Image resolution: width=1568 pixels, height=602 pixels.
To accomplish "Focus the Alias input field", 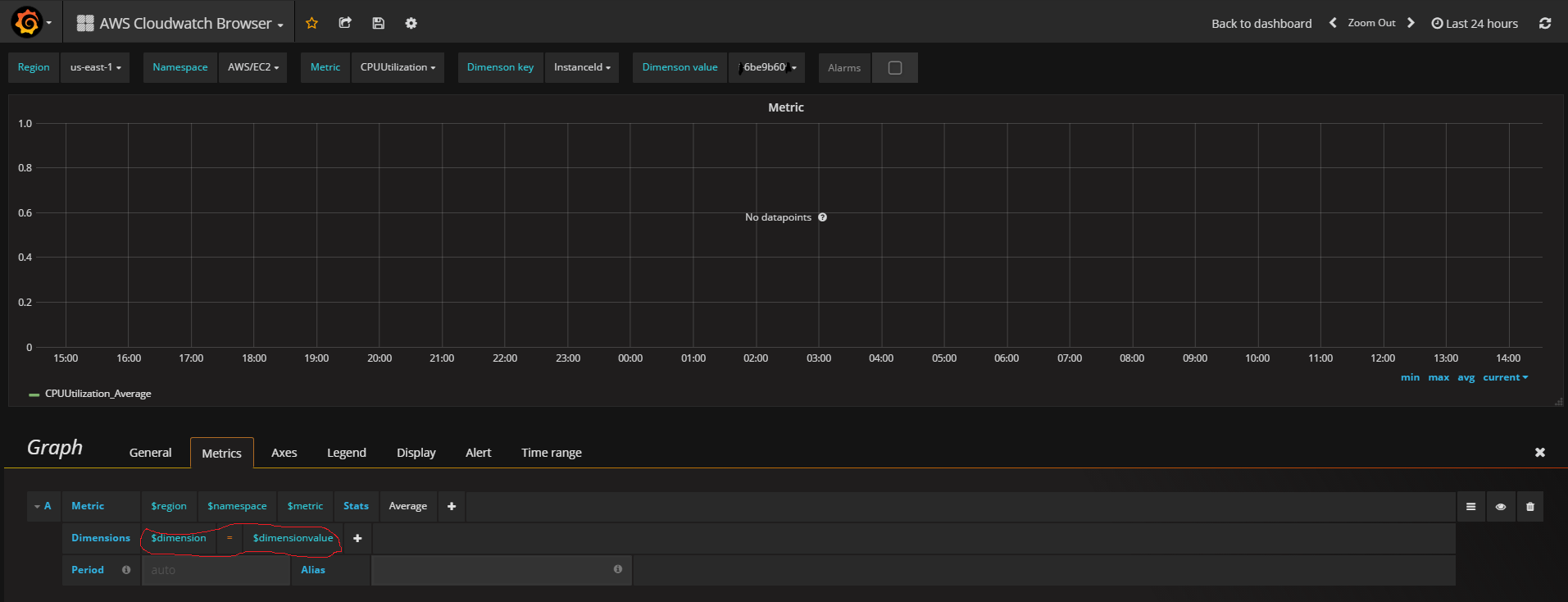I will tap(501, 570).
